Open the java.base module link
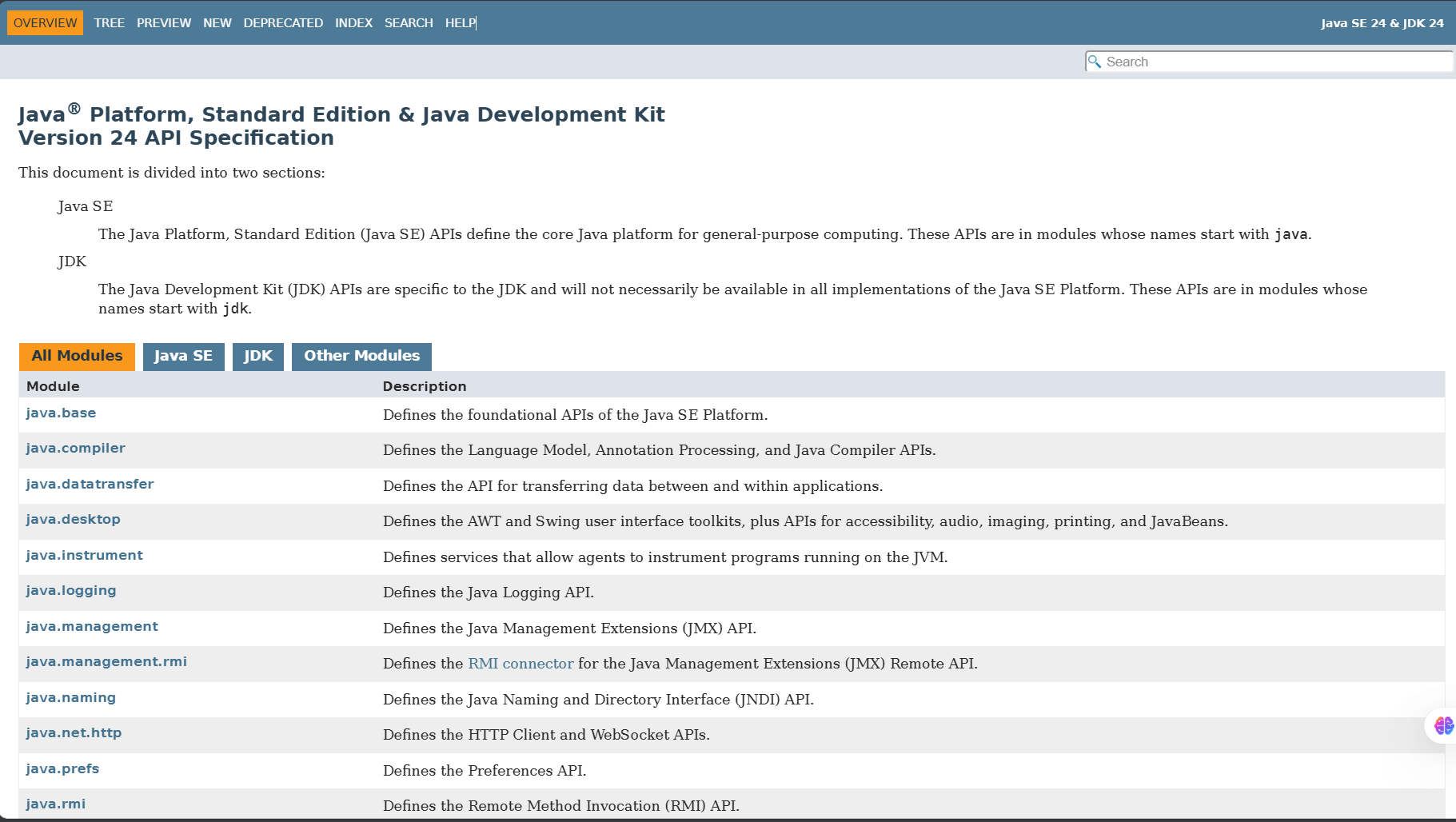Viewport: 1456px width, 822px height. coord(61,413)
